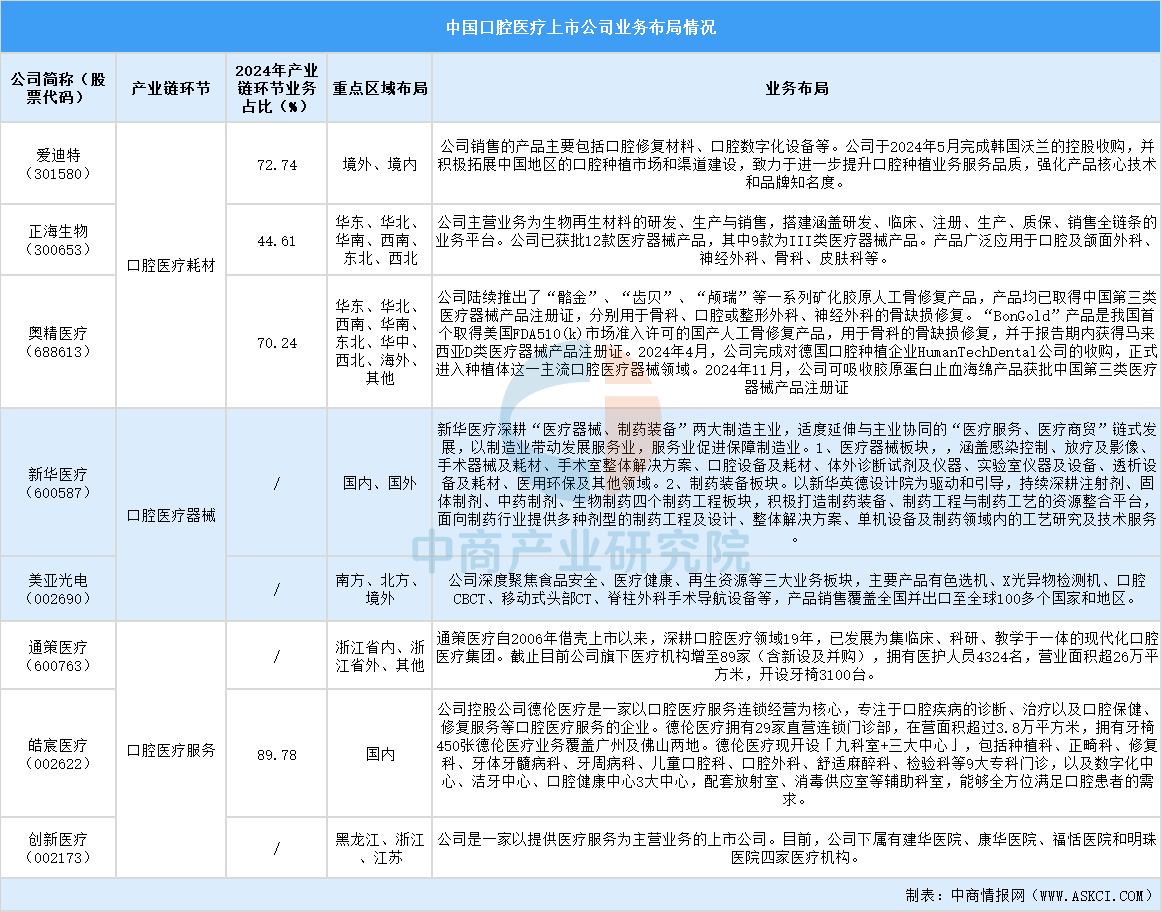This screenshot has height=912, width=1162.
Task: Click the slash value in 通策医疗's row
Action: [x=276, y=656]
